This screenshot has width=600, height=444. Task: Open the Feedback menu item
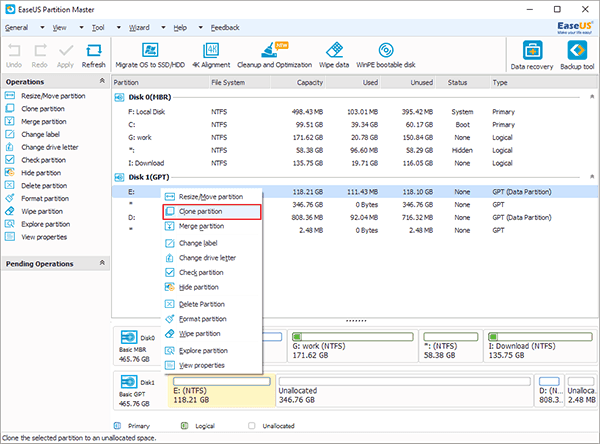click(x=225, y=28)
